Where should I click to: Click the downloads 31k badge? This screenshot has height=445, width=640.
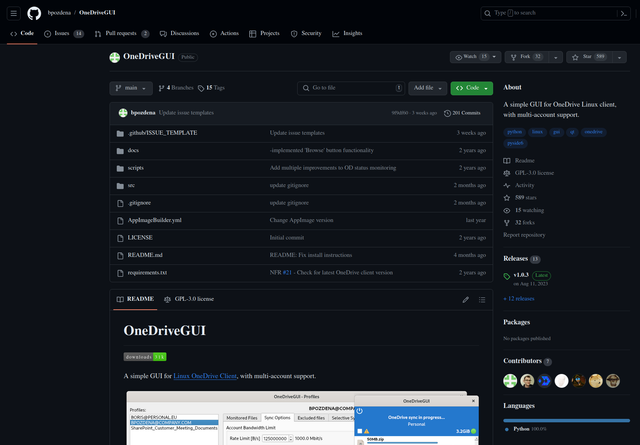(x=145, y=357)
